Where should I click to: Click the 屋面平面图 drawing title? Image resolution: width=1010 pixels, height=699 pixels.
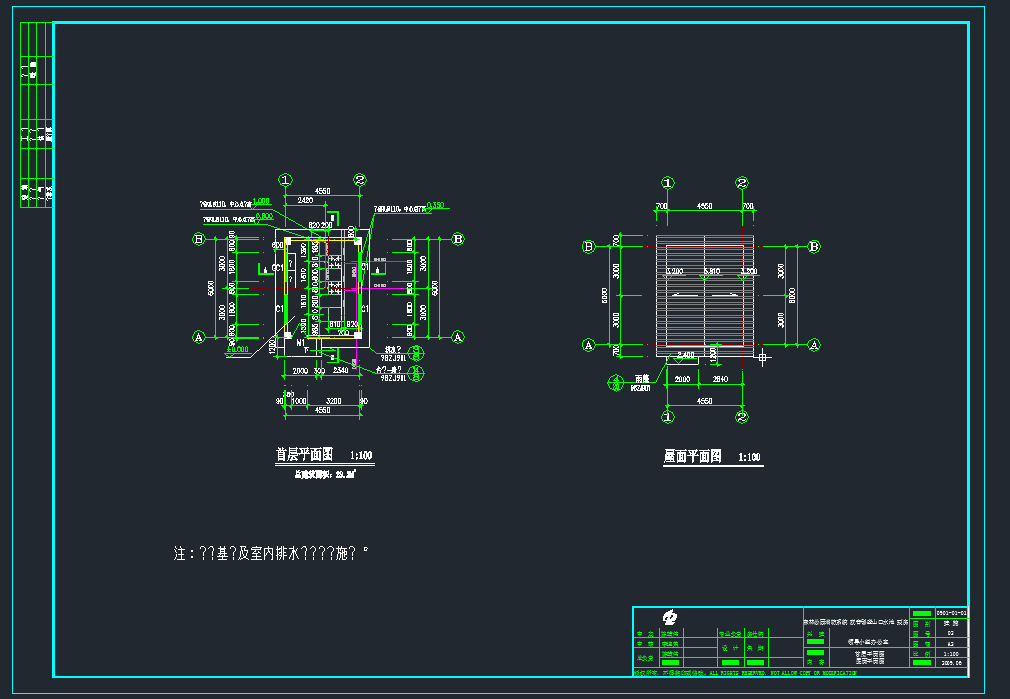pyautogui.click(x=693, y=456)
